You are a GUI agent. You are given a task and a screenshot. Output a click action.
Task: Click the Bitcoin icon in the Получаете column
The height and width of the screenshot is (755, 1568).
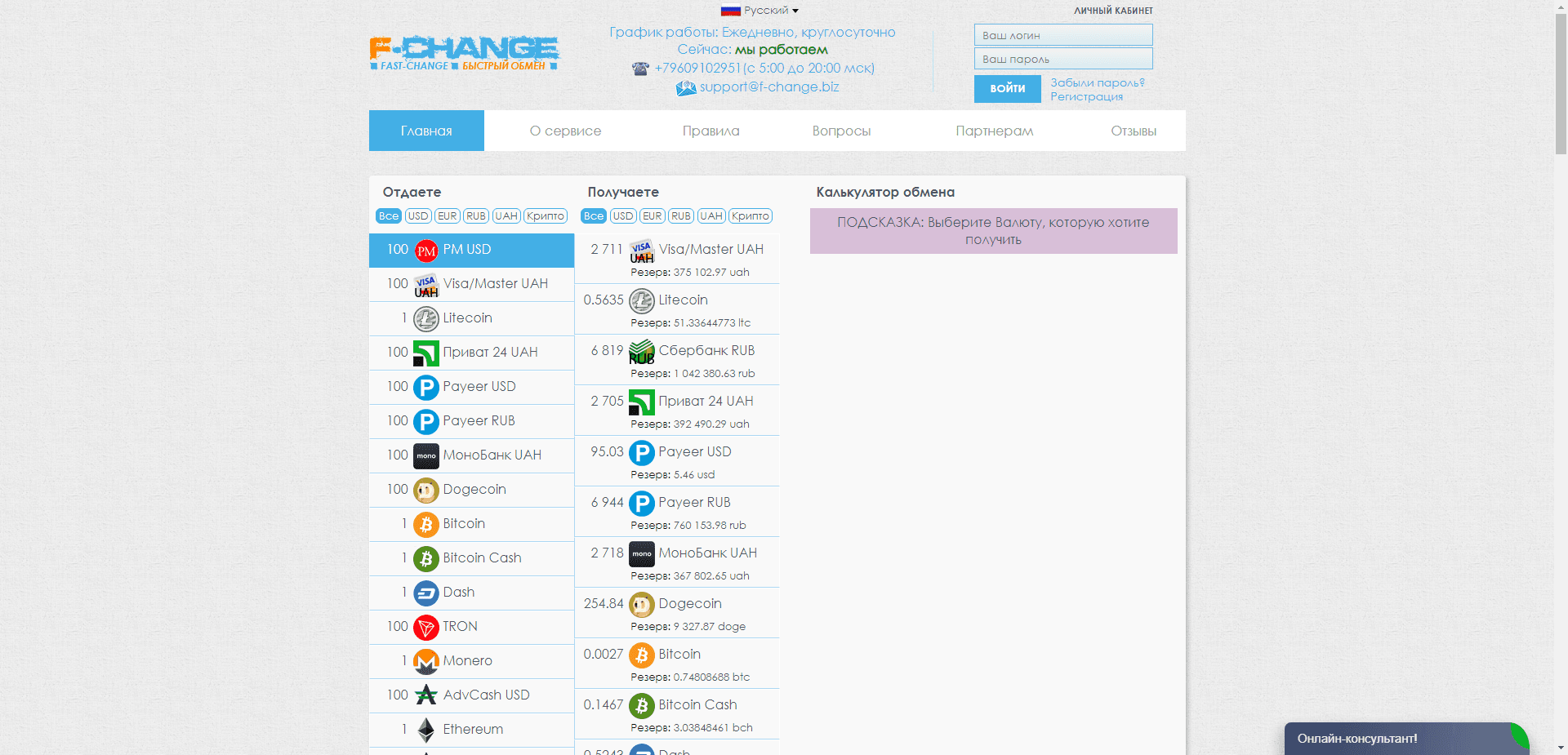[x=642, y=654]
